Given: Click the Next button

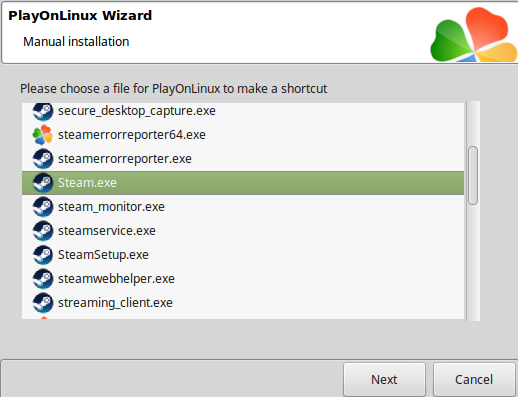Looking at the screenshot, I should point(384,380).
